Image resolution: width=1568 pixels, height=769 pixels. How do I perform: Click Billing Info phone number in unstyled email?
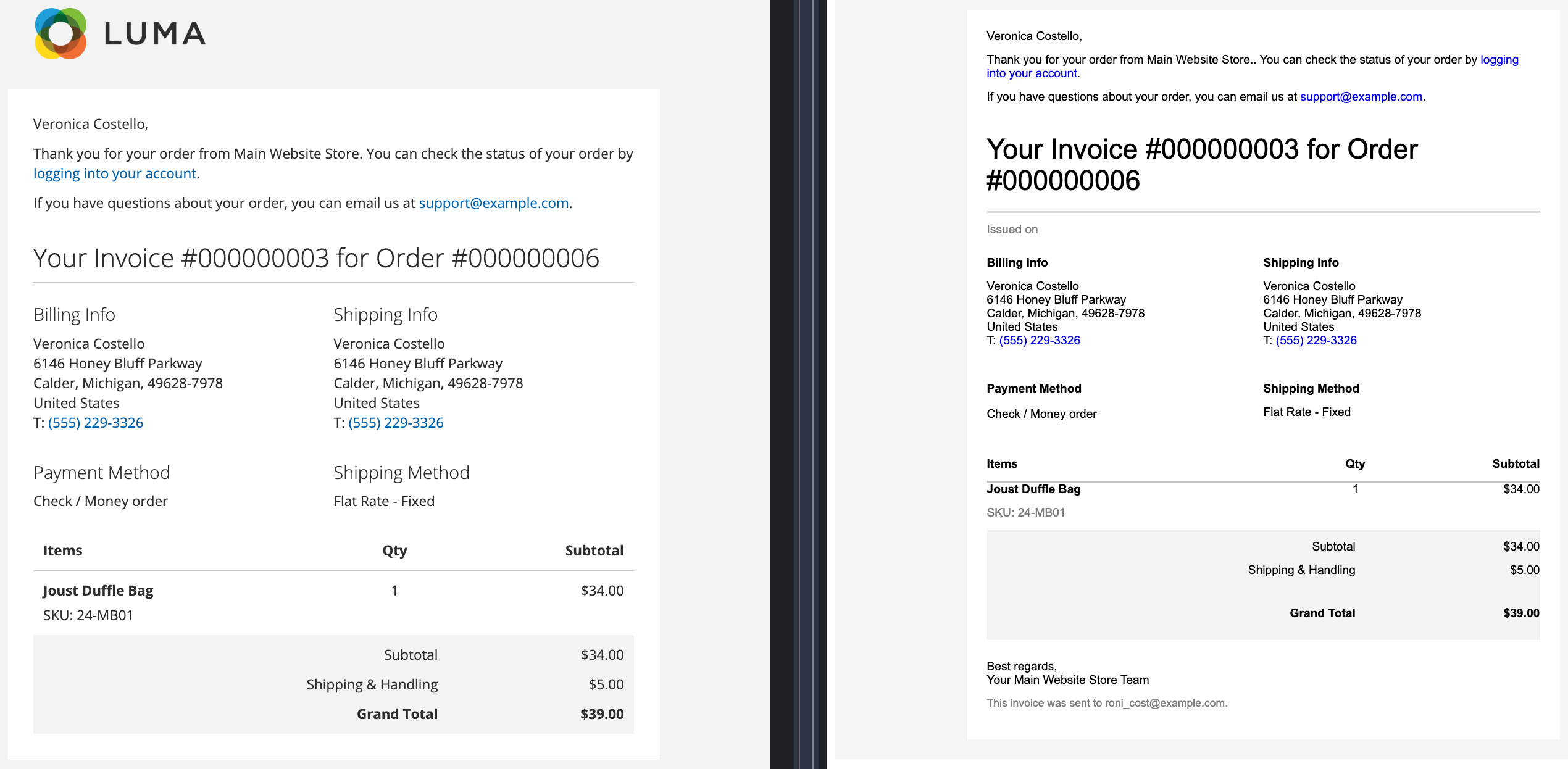click(x=1040, y=340)
